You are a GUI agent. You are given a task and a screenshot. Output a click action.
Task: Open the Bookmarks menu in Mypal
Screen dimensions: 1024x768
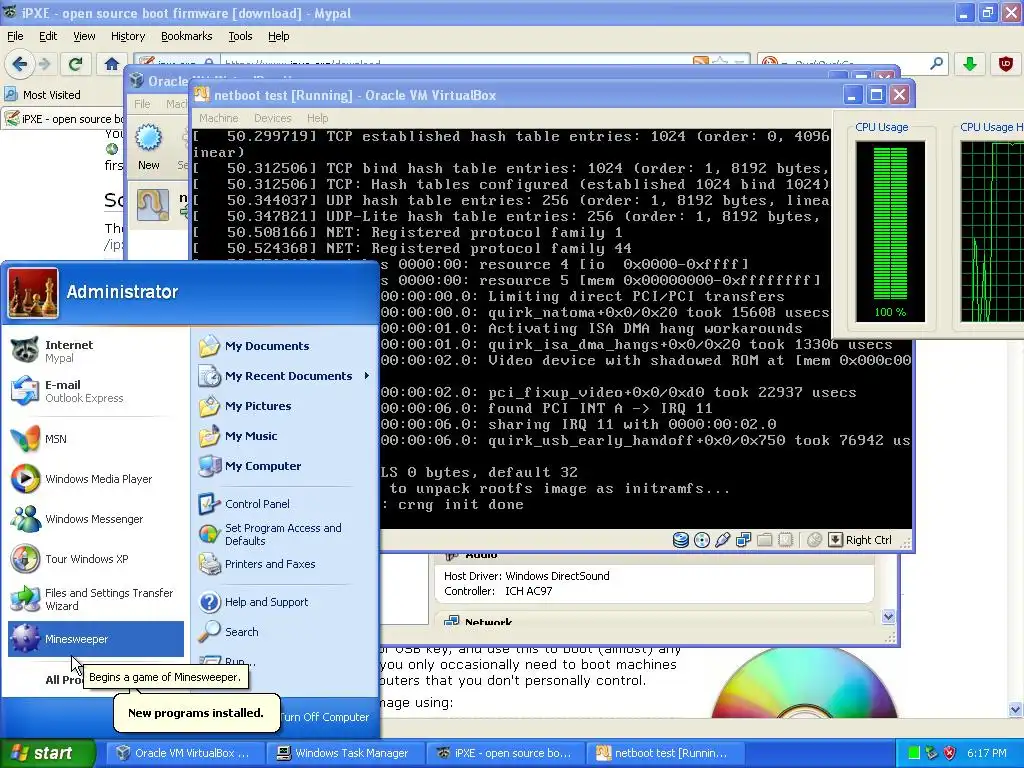tap(186, 37)
